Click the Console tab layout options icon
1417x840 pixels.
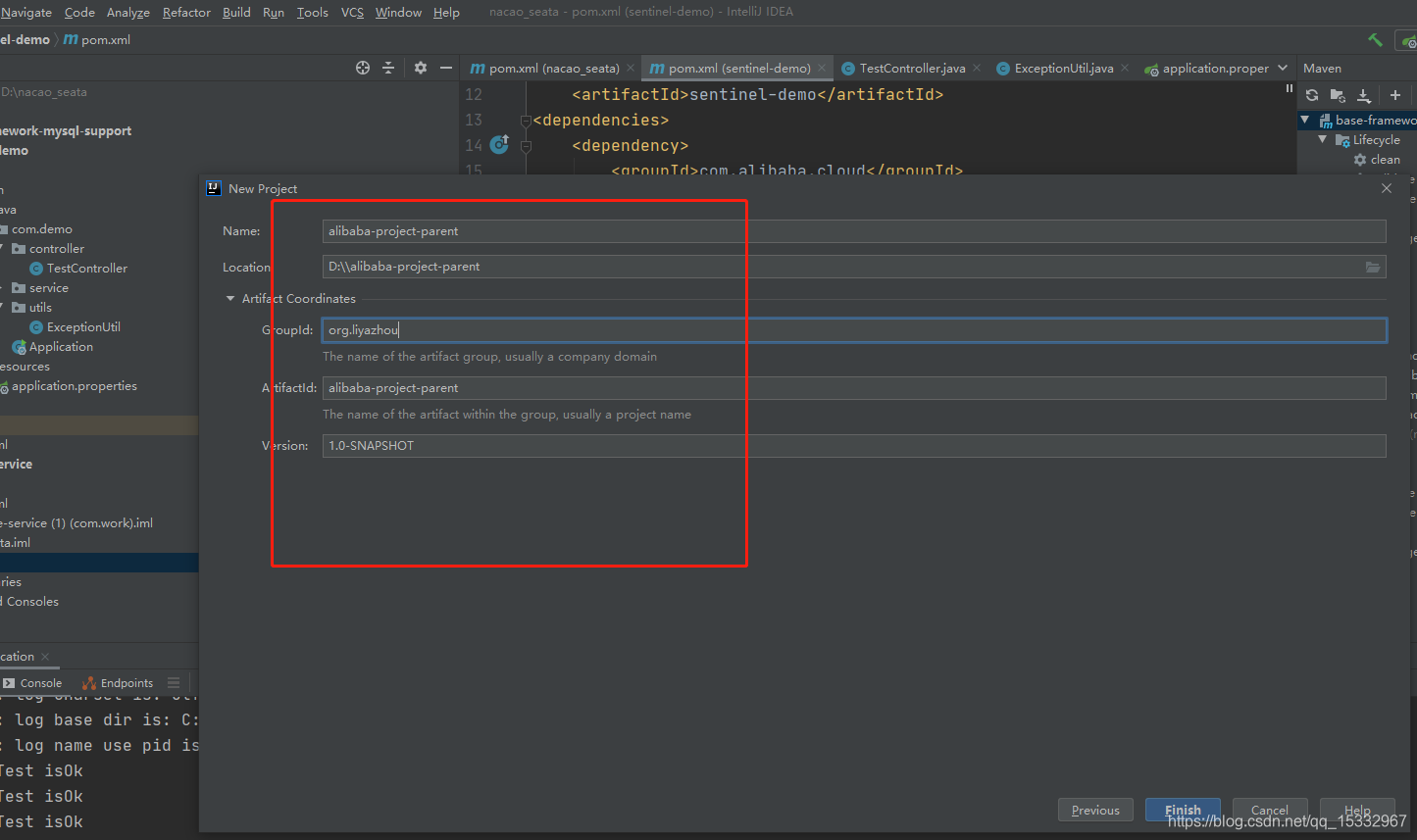[174, 683]
